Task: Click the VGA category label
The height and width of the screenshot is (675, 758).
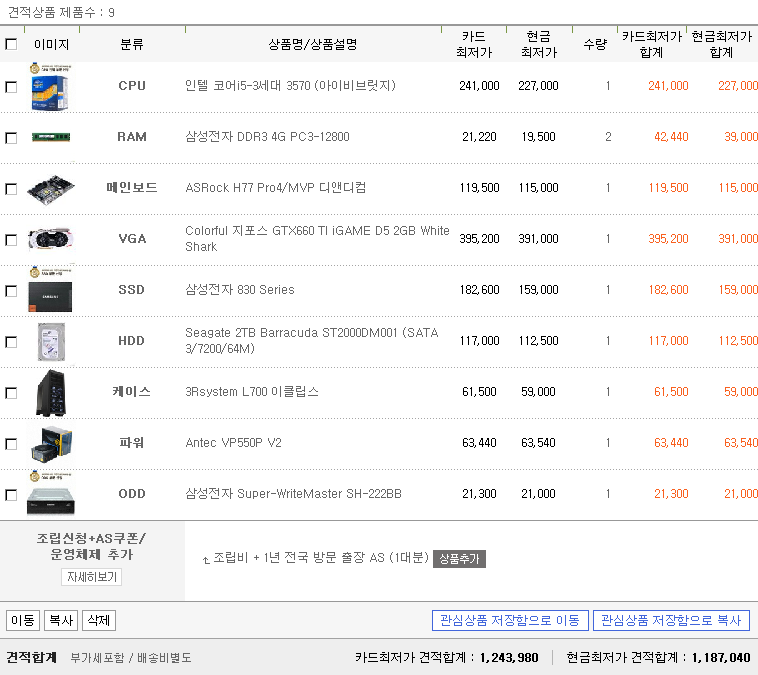Action: 132,239
